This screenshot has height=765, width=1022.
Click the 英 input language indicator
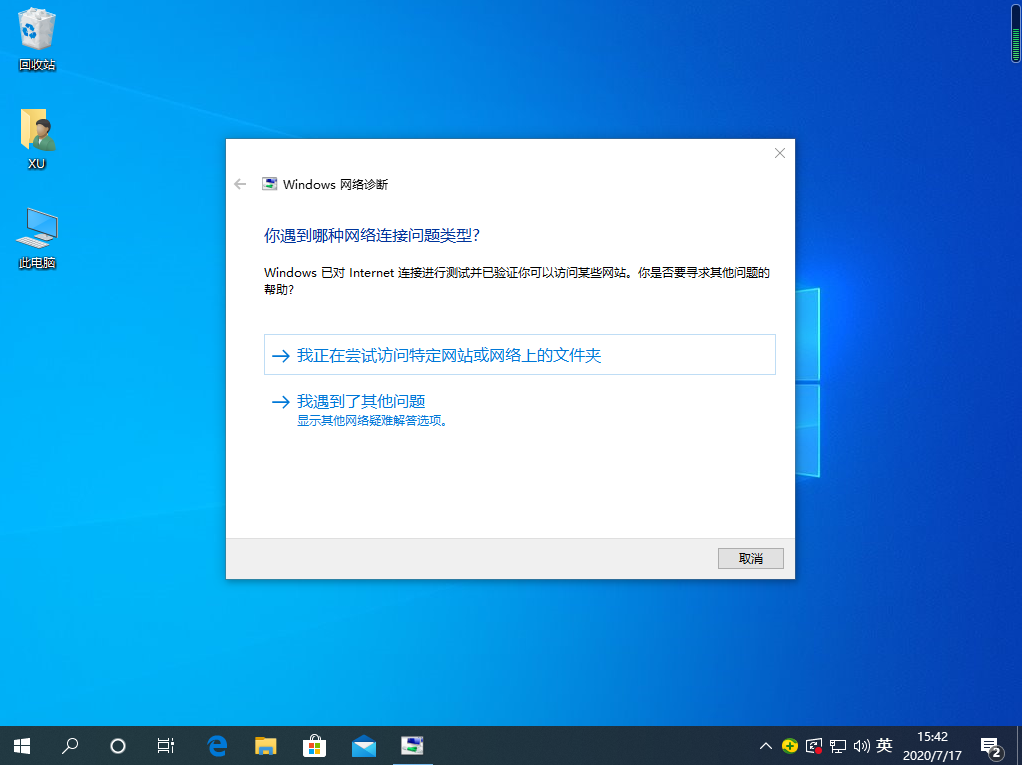884,745
